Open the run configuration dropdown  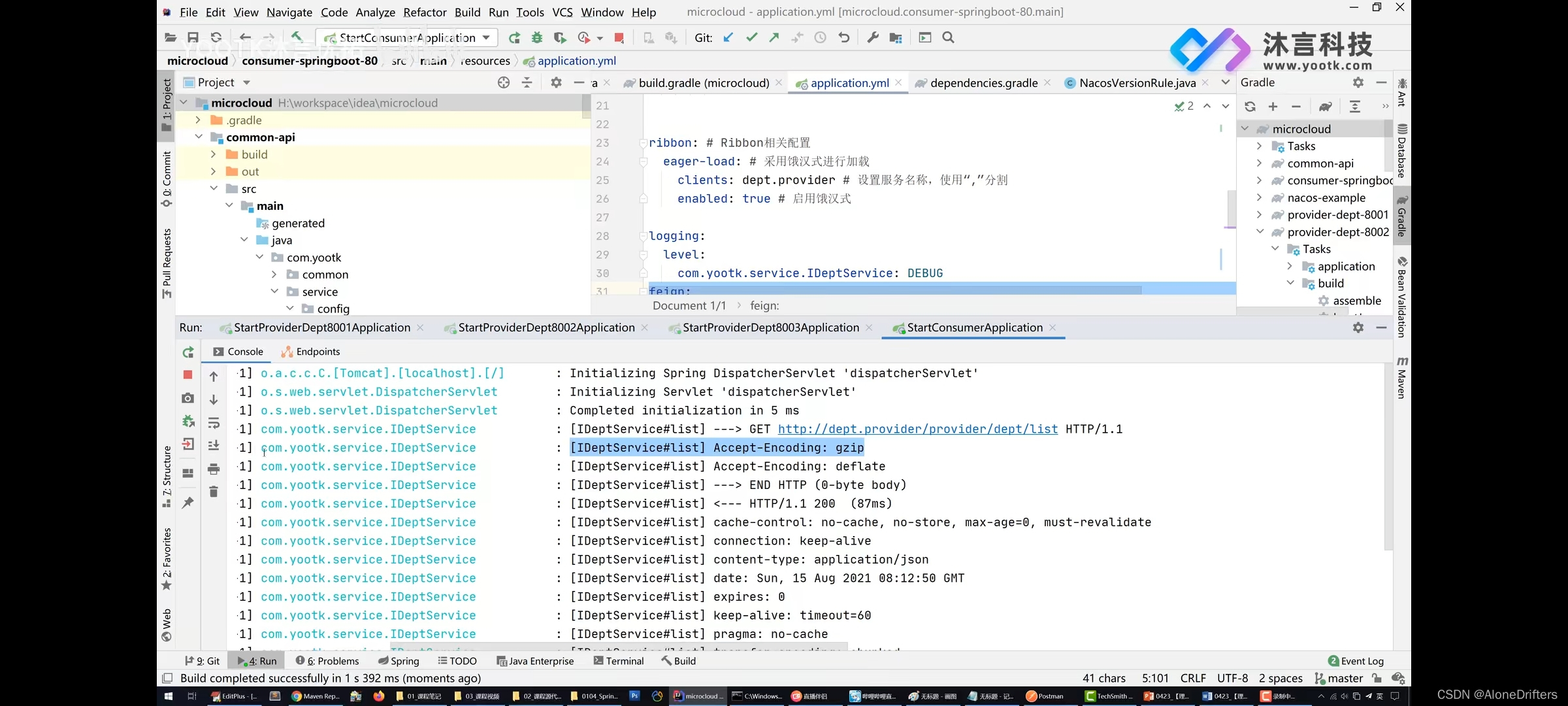[x=486, y=38]
